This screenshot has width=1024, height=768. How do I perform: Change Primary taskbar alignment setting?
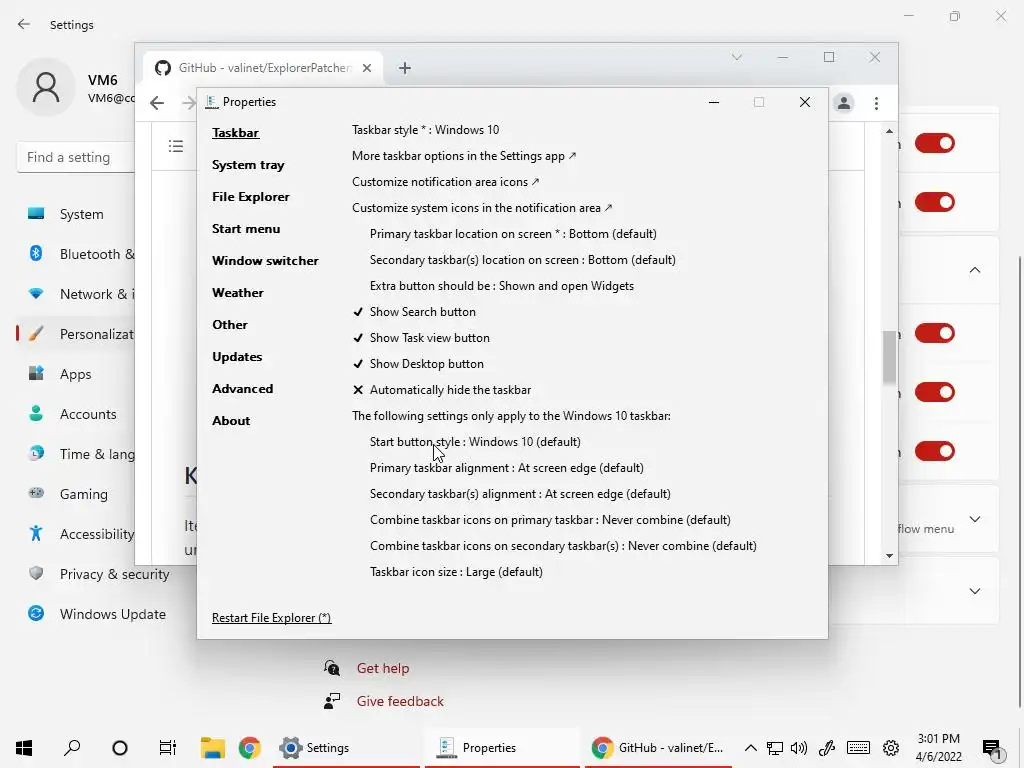(x=507, y=468)
